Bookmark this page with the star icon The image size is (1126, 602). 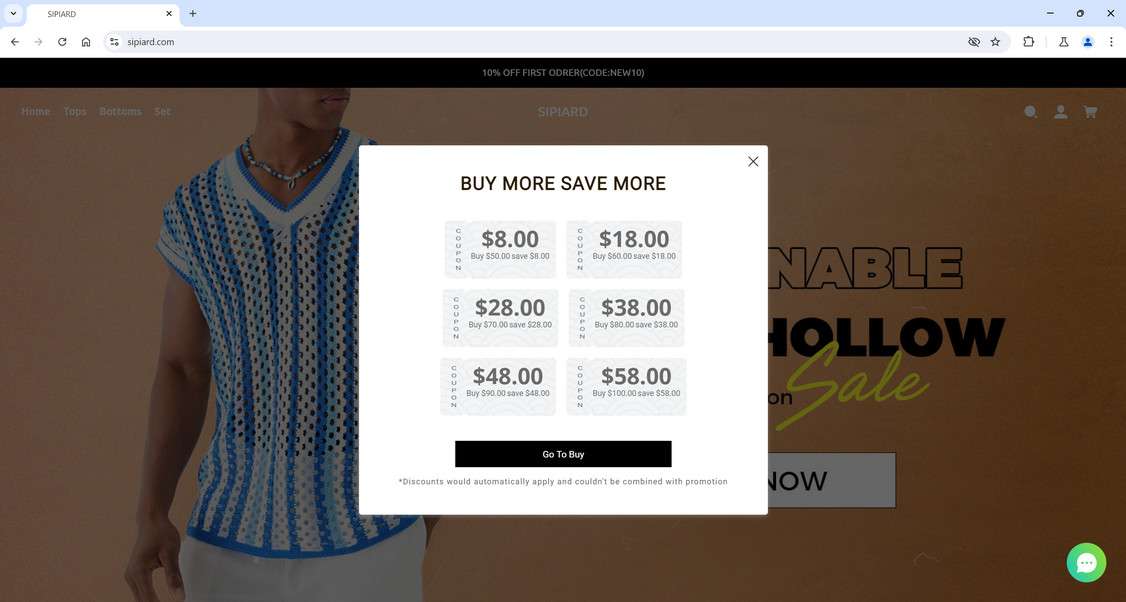click(995, 42)
